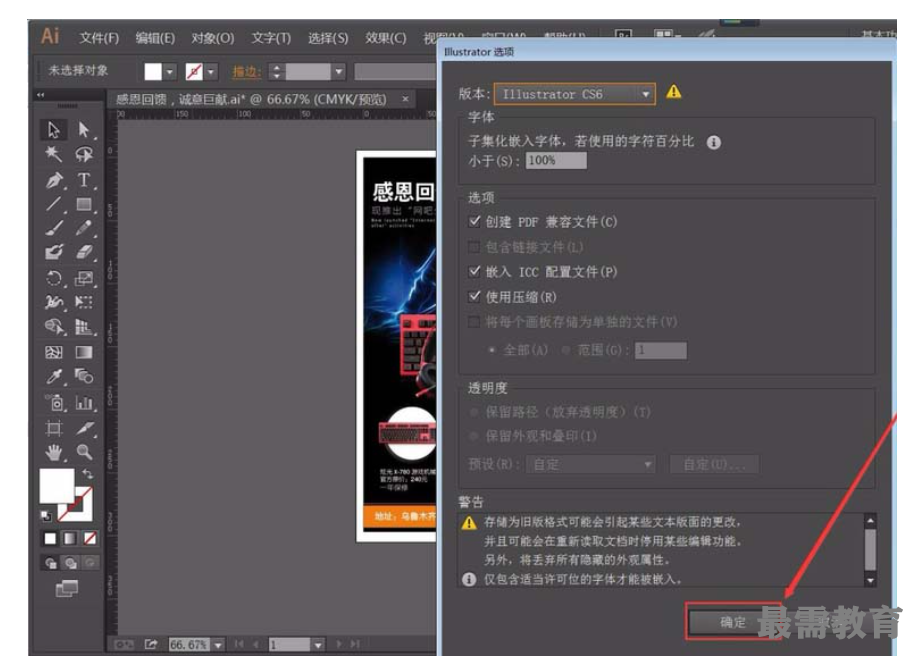This screenshot has width=909, height=662.
Task: Click the Change Screen Mode icon
Action: 67,589
